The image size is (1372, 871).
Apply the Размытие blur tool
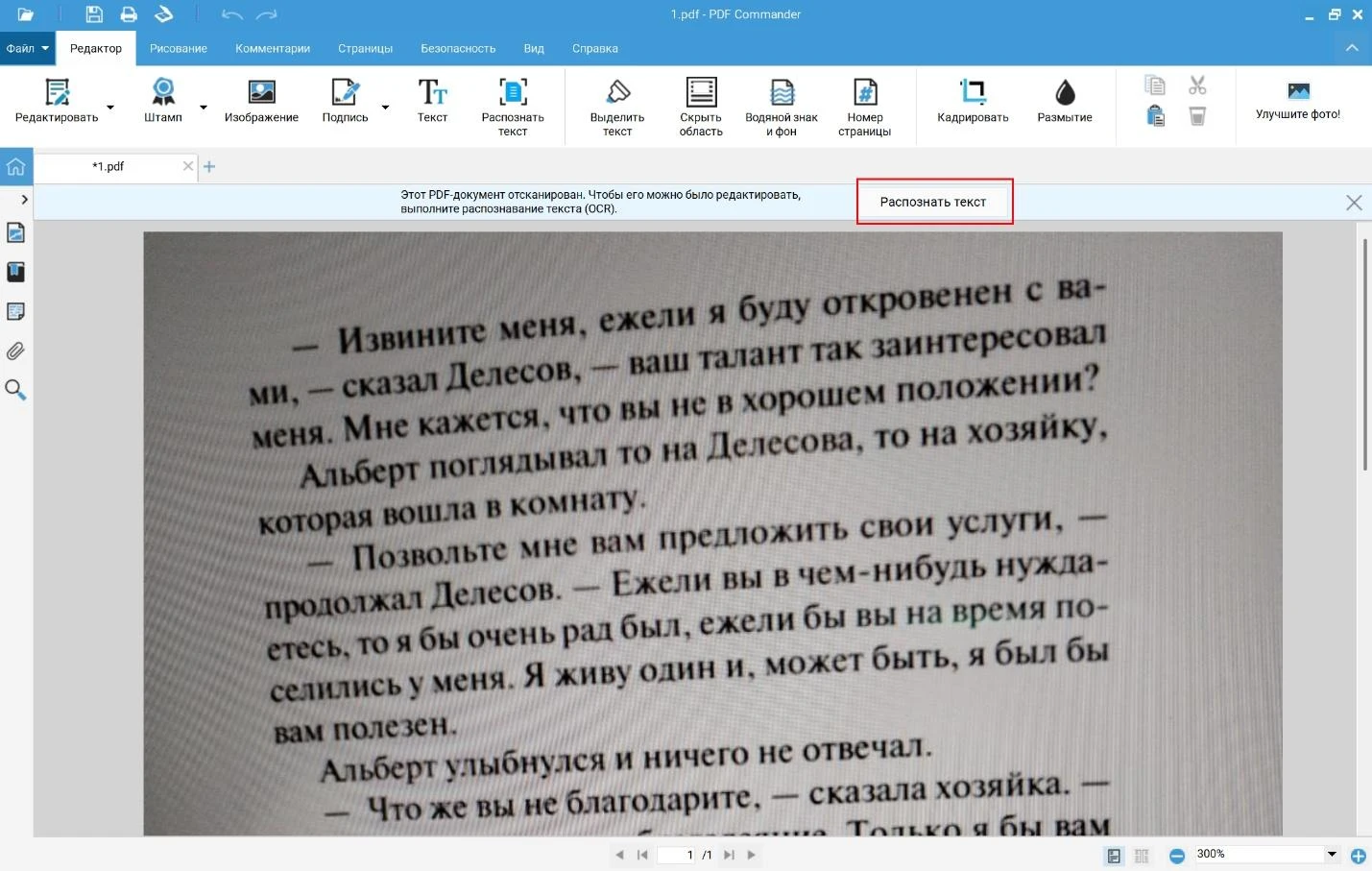coord(1065,102)
